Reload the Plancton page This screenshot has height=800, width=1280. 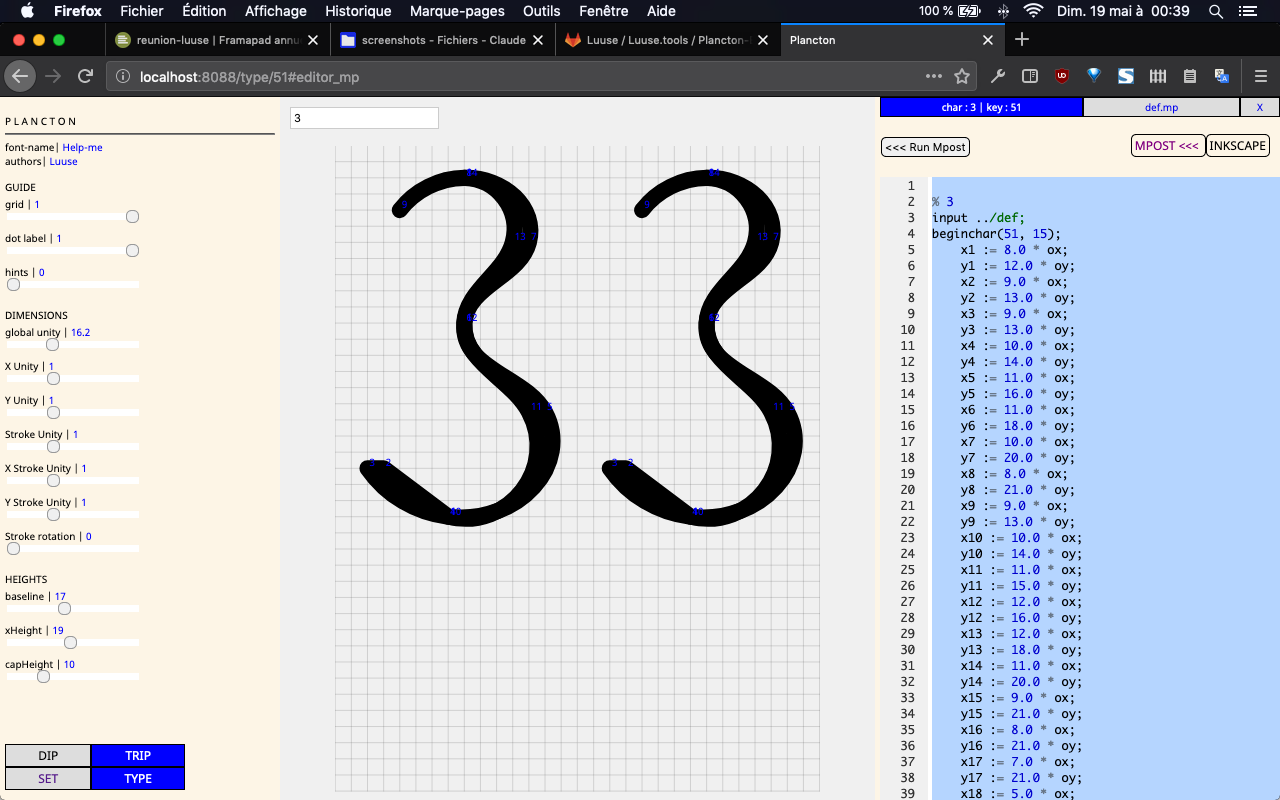(x=86, y=76)
